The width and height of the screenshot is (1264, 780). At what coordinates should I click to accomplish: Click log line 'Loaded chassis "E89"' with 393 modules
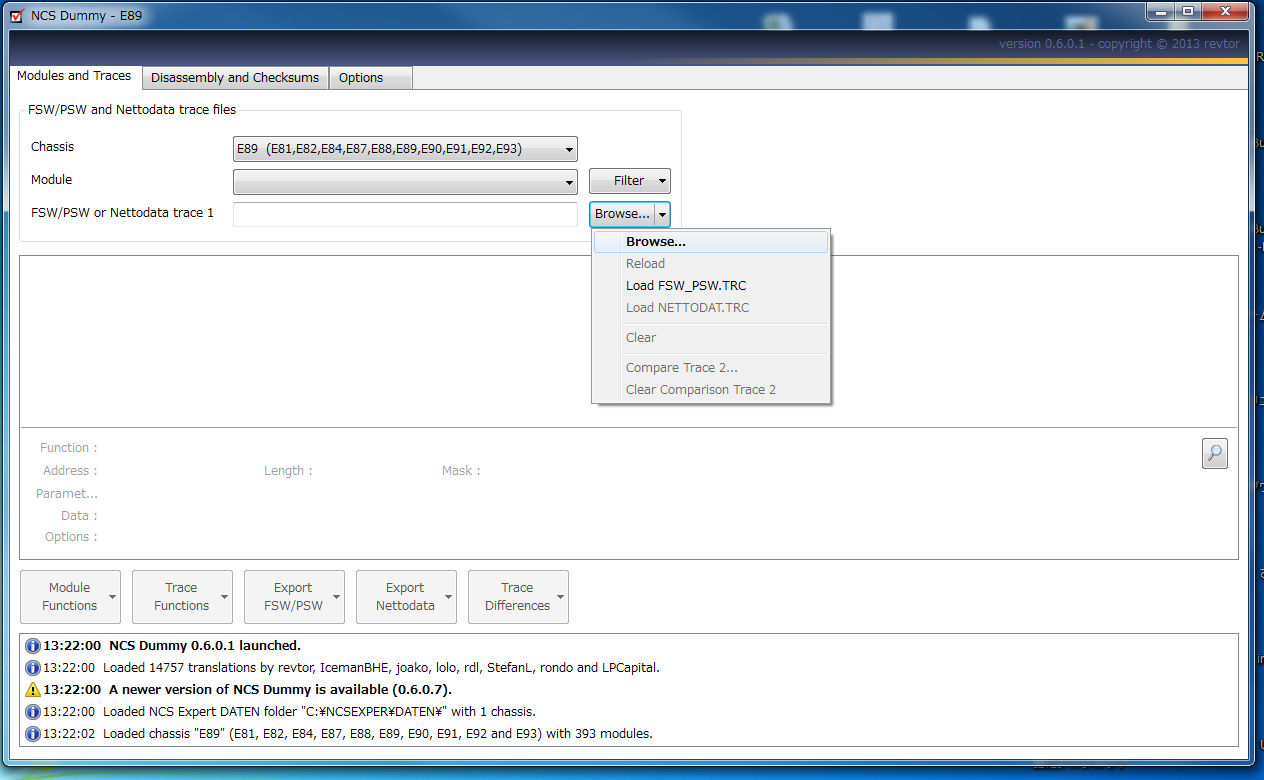347,734
